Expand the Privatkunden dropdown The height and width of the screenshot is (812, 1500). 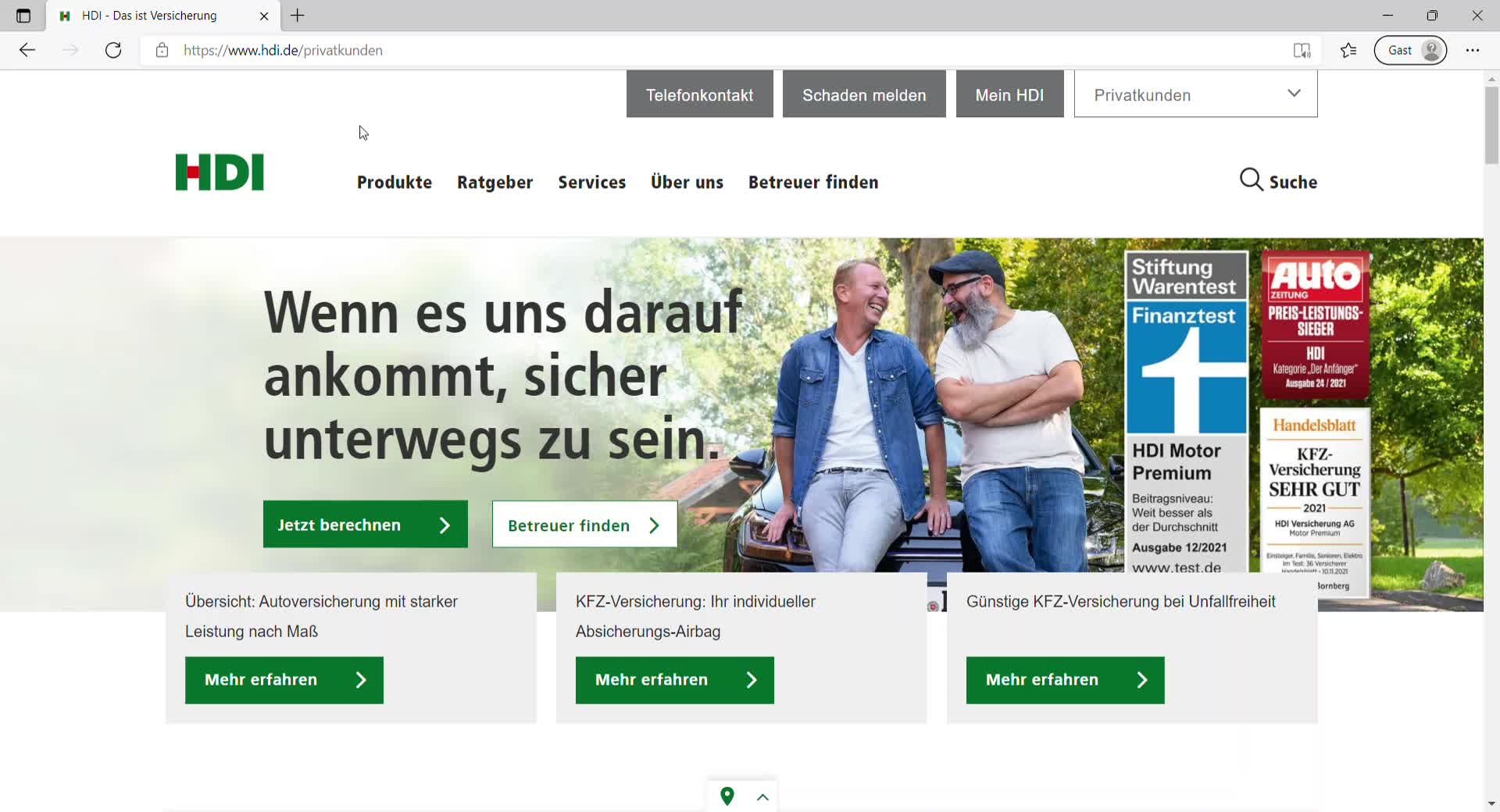point(1195,94)
